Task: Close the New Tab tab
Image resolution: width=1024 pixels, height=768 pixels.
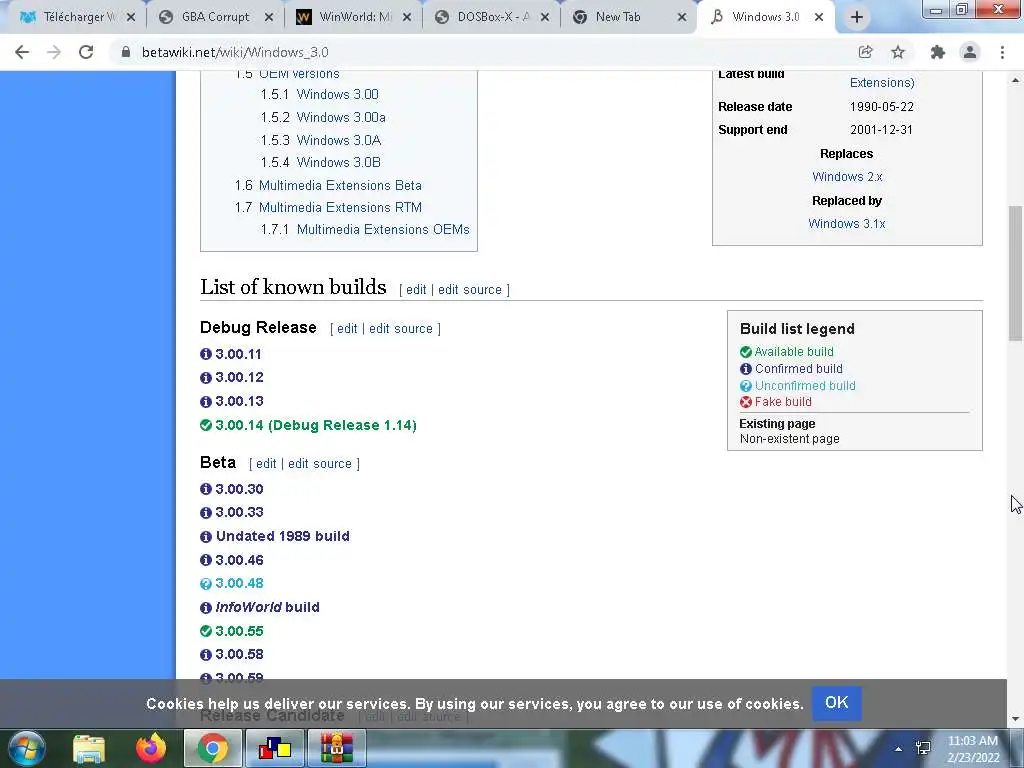Action: pyautogui.click(x=682, y=18)
